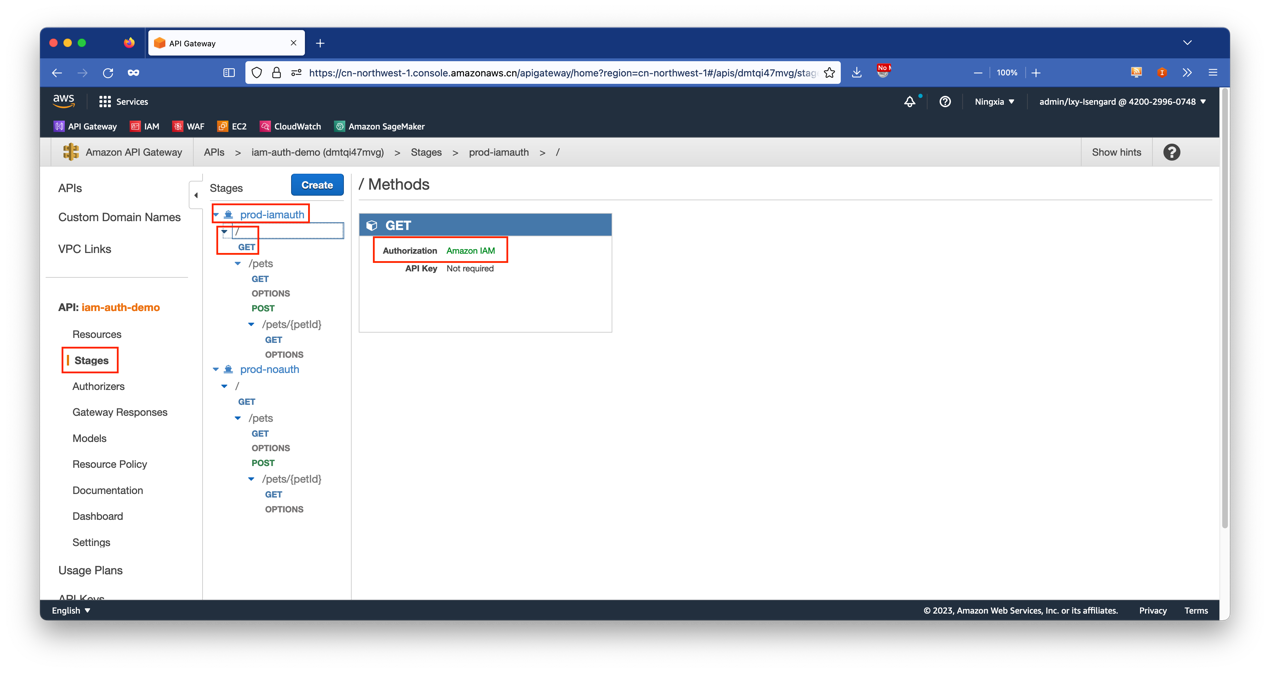Collapse the left navigation panel arrow
Image resolution: width=1270 pixels, height=673 pixels.
tap(196, 195)
